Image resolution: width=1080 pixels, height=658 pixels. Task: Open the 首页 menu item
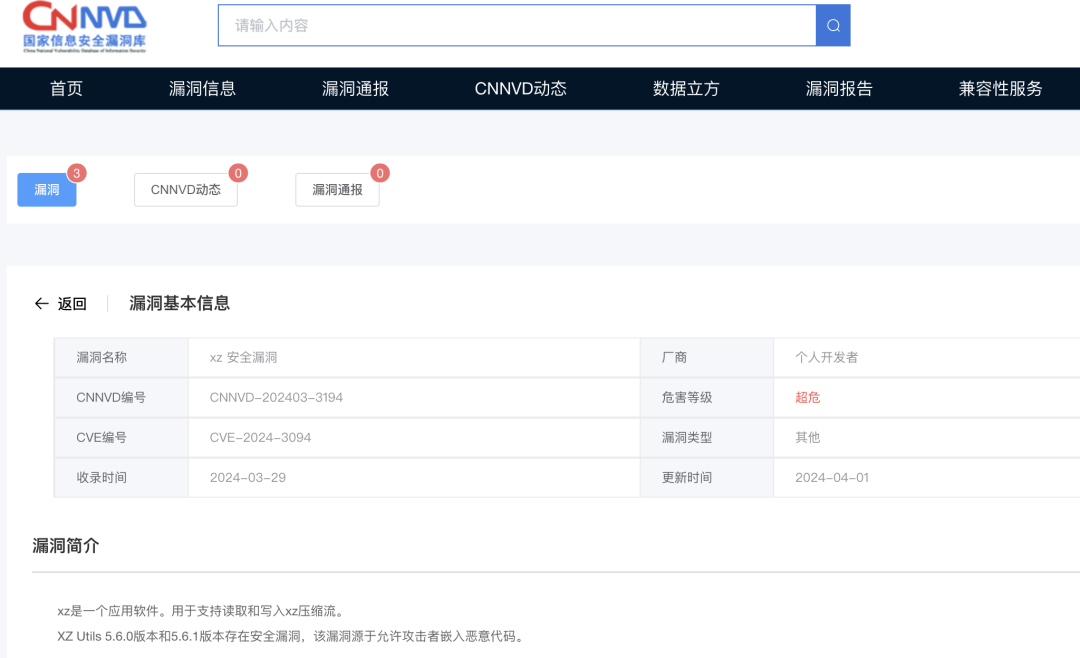(x=66, y=88)
